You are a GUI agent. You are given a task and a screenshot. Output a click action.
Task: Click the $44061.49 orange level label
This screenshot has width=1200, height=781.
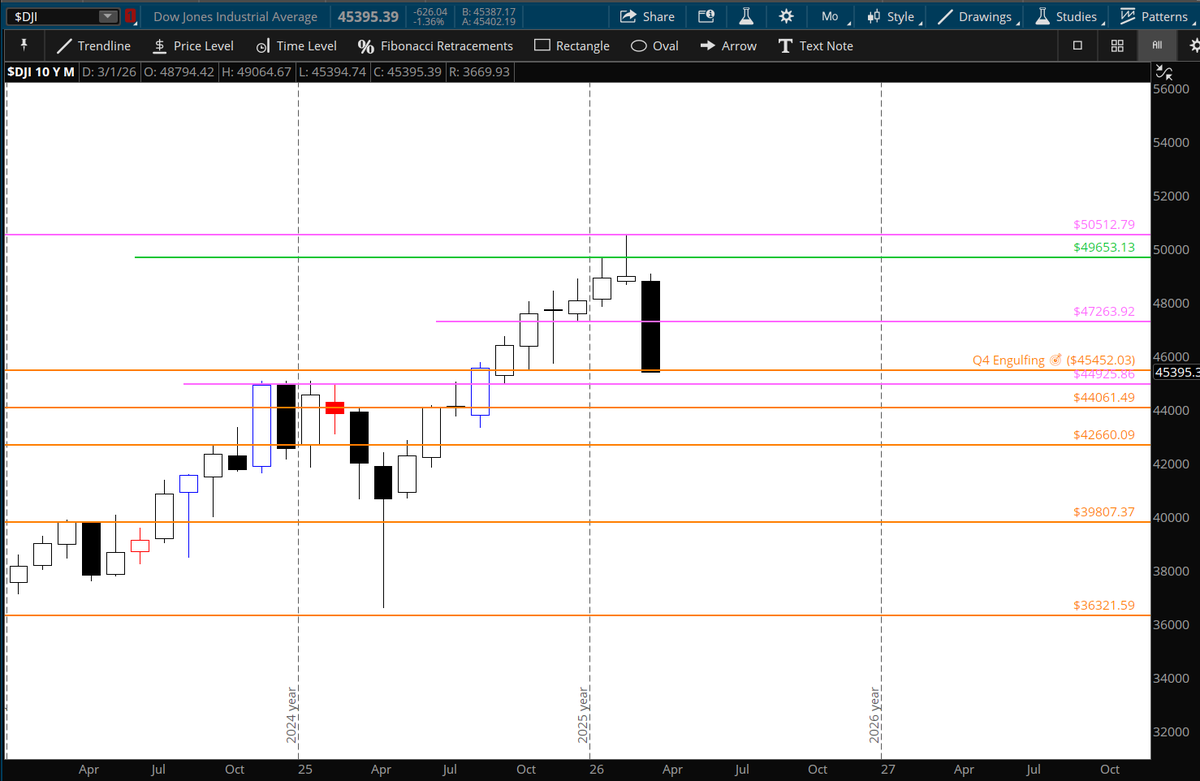(x=1104, y=397)
